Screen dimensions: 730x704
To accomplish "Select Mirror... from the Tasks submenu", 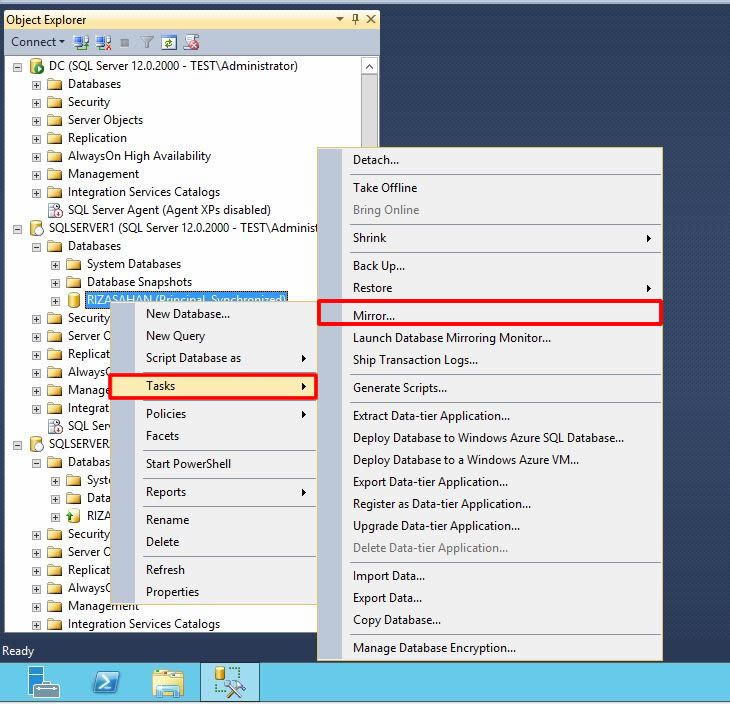I will point(374,315).
